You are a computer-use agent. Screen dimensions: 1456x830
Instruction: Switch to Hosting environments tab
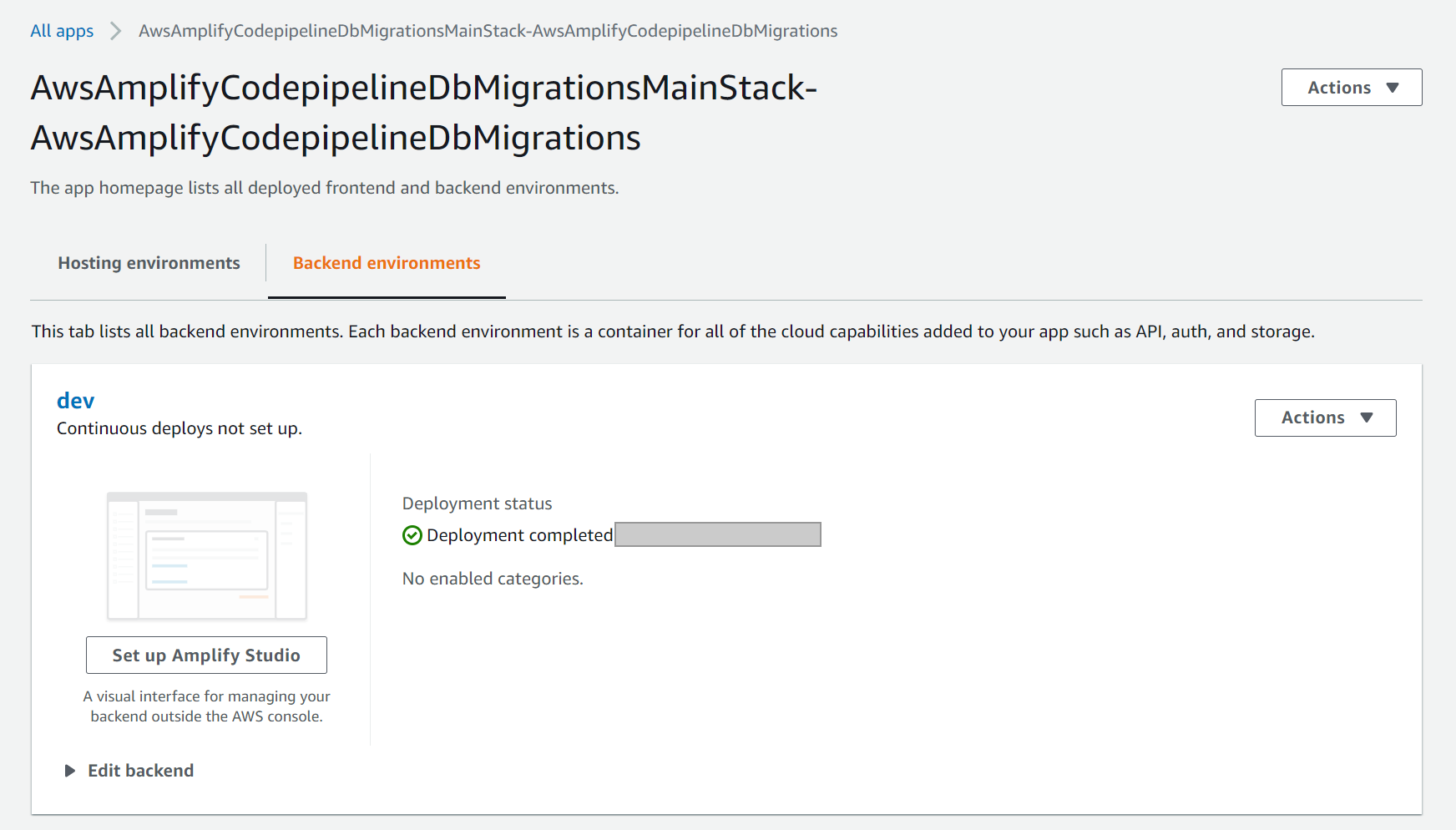pyautogui.click(x=149, y=263)
